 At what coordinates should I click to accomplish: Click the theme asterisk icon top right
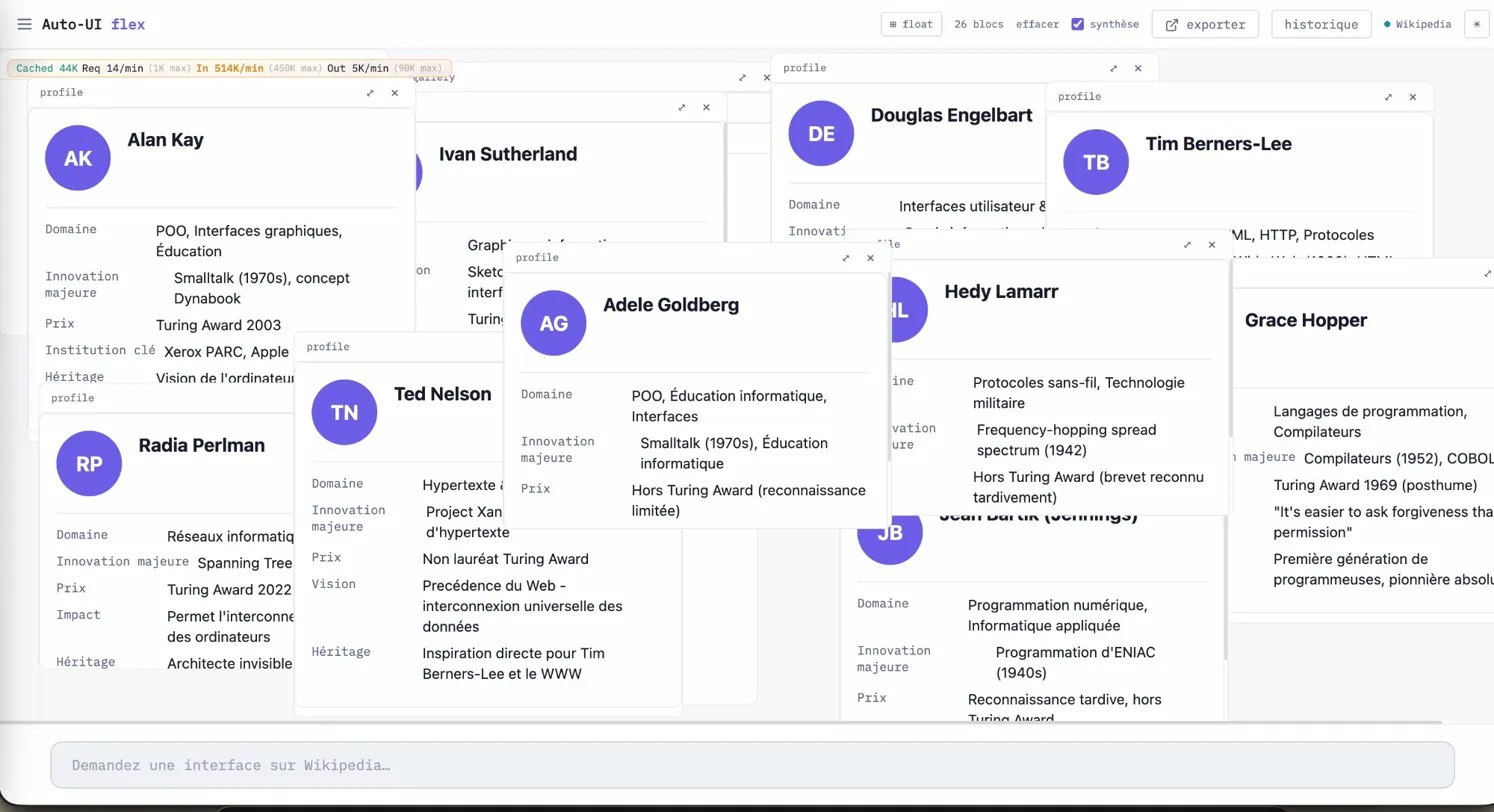click(1478, 24)
